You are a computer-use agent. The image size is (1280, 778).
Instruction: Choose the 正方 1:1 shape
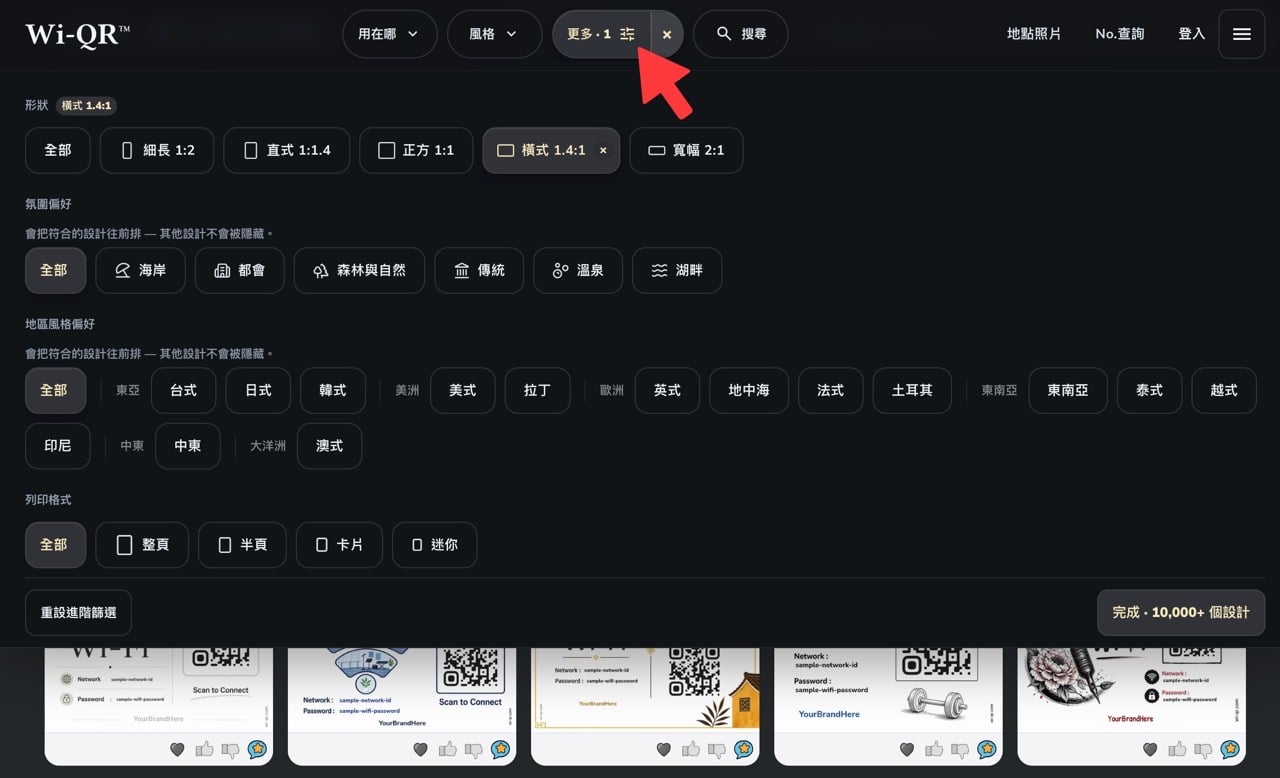point(416,150)
